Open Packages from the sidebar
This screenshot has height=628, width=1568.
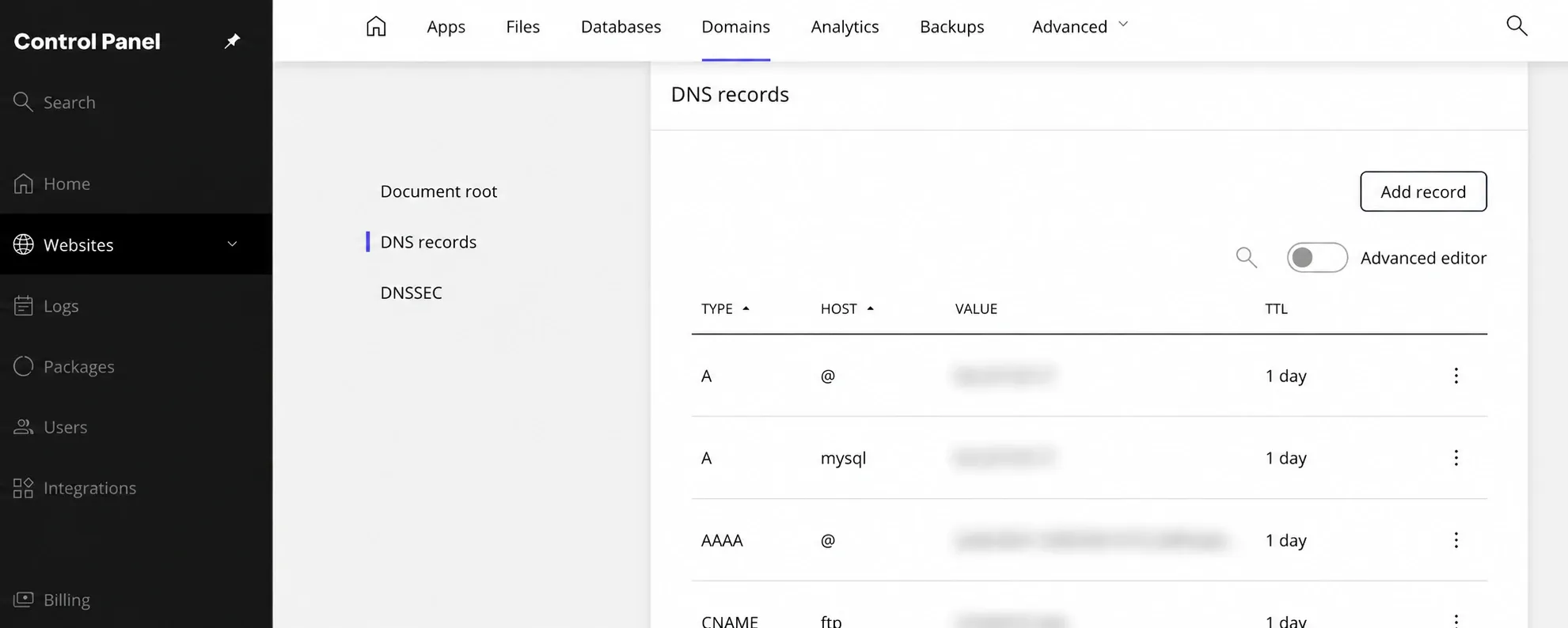click(x=78, y=366)
